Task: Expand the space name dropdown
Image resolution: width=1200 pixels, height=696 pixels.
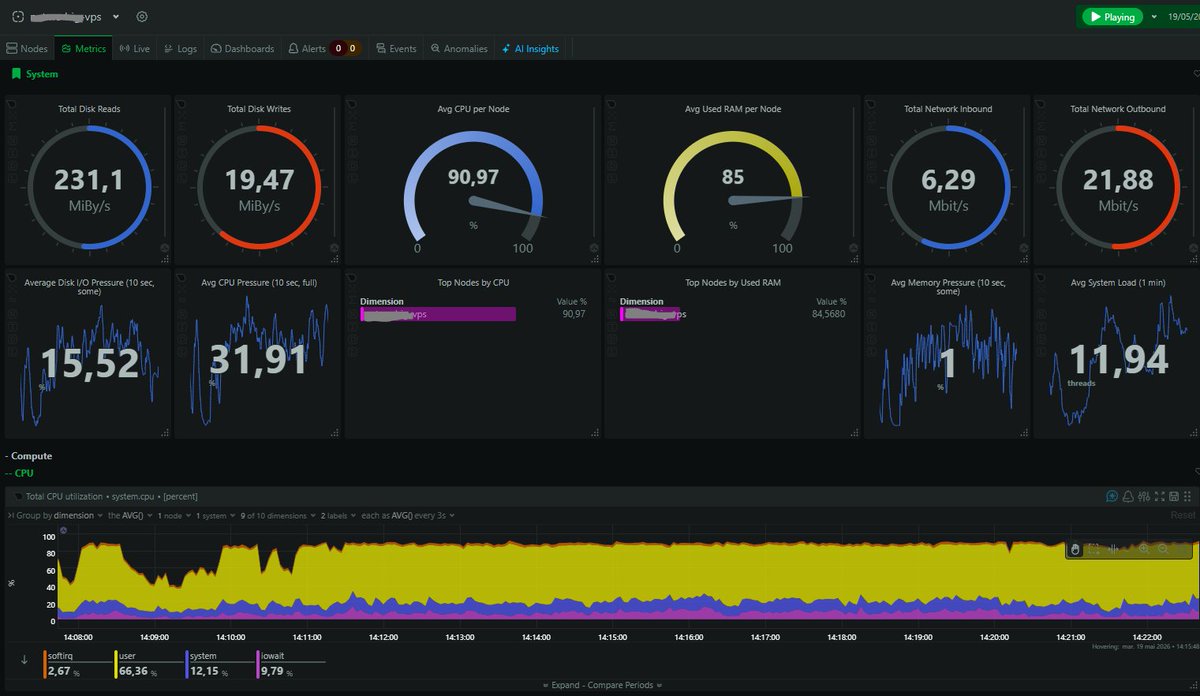Action: [x=116, y=17]
